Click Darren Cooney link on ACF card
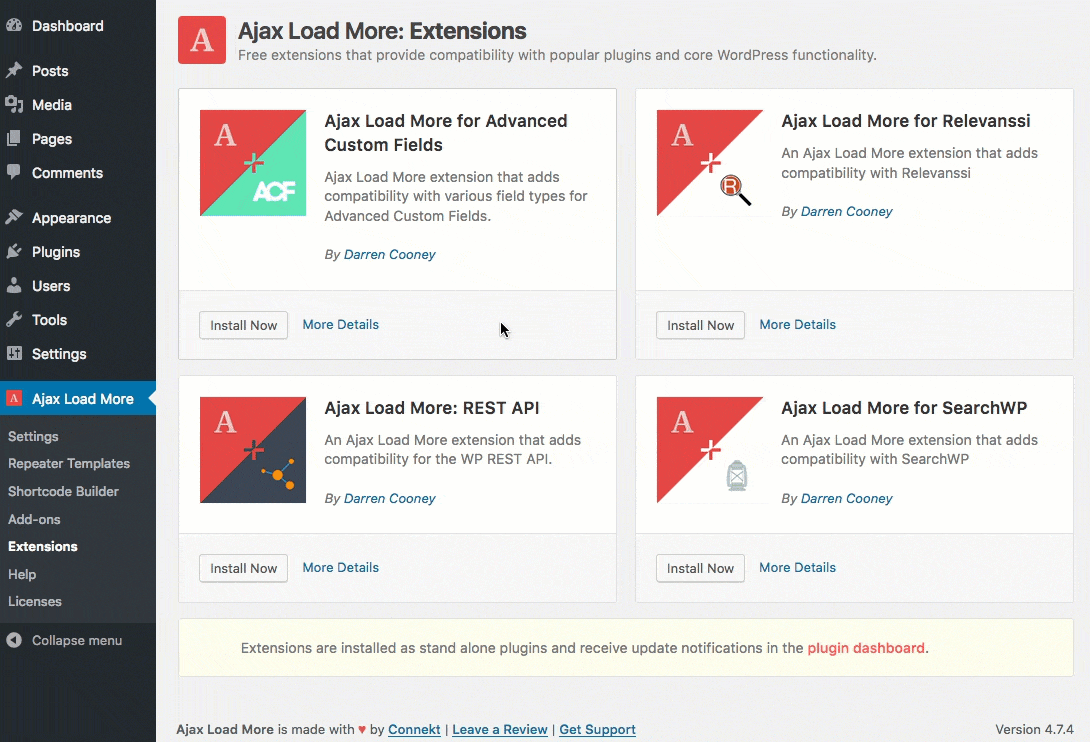 pos(389,255)
